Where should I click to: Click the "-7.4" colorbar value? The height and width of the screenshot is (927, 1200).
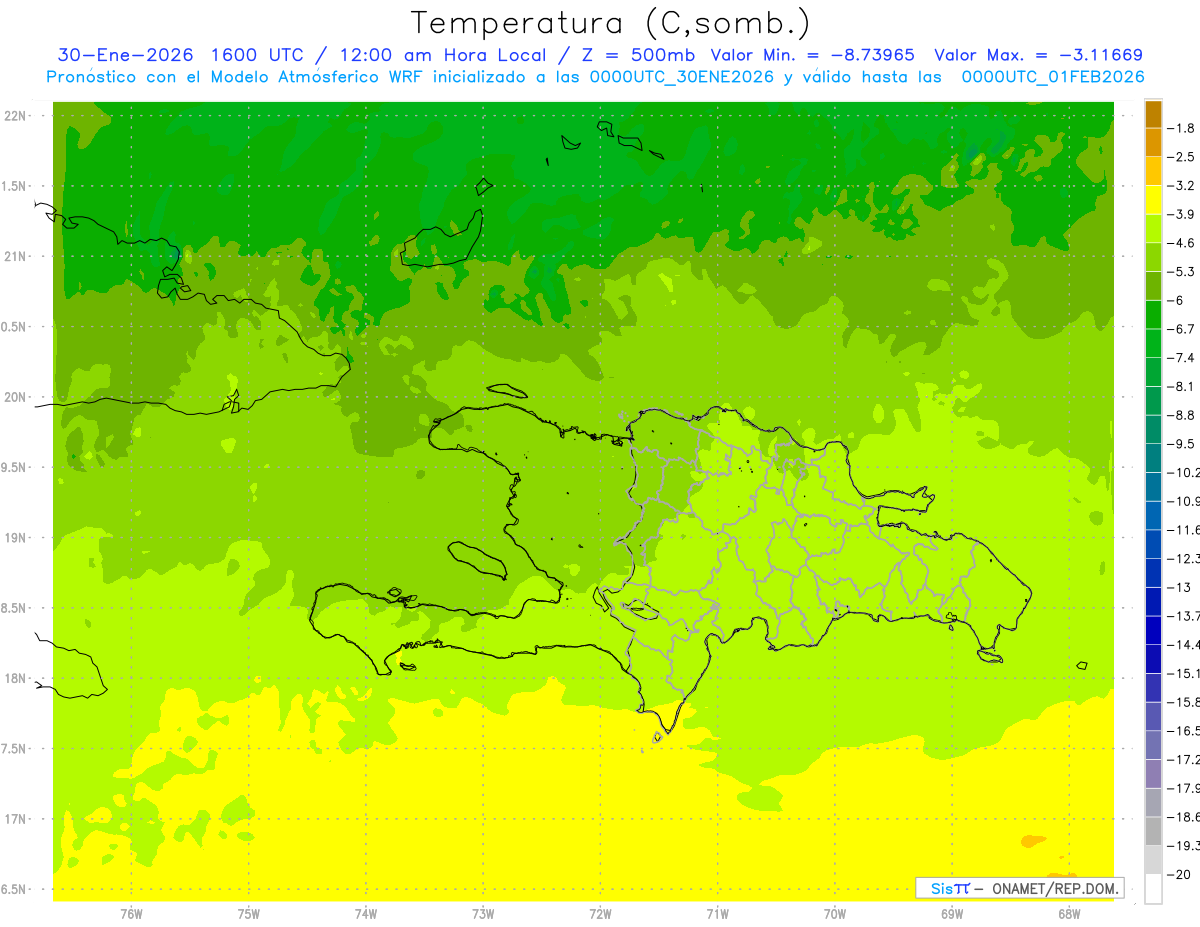(1181, 358)
